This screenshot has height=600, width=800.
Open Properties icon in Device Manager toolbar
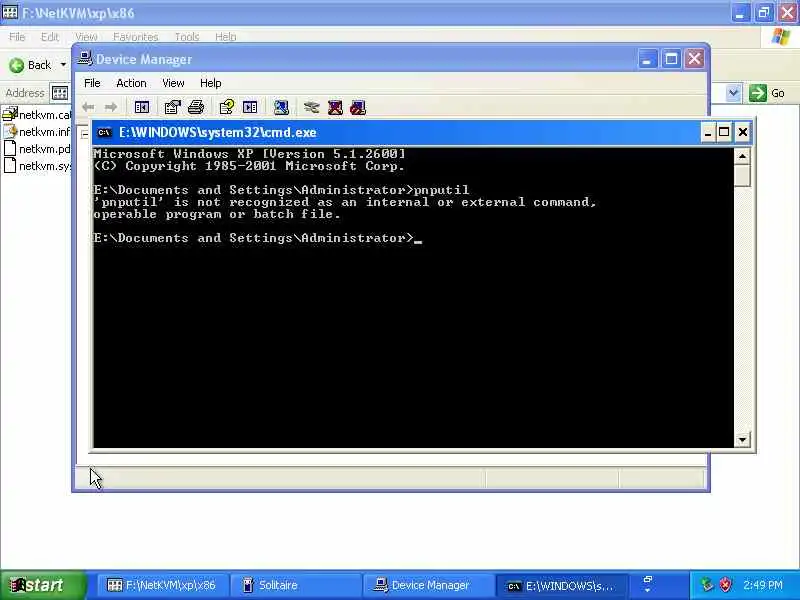click(x=172, y=107)
